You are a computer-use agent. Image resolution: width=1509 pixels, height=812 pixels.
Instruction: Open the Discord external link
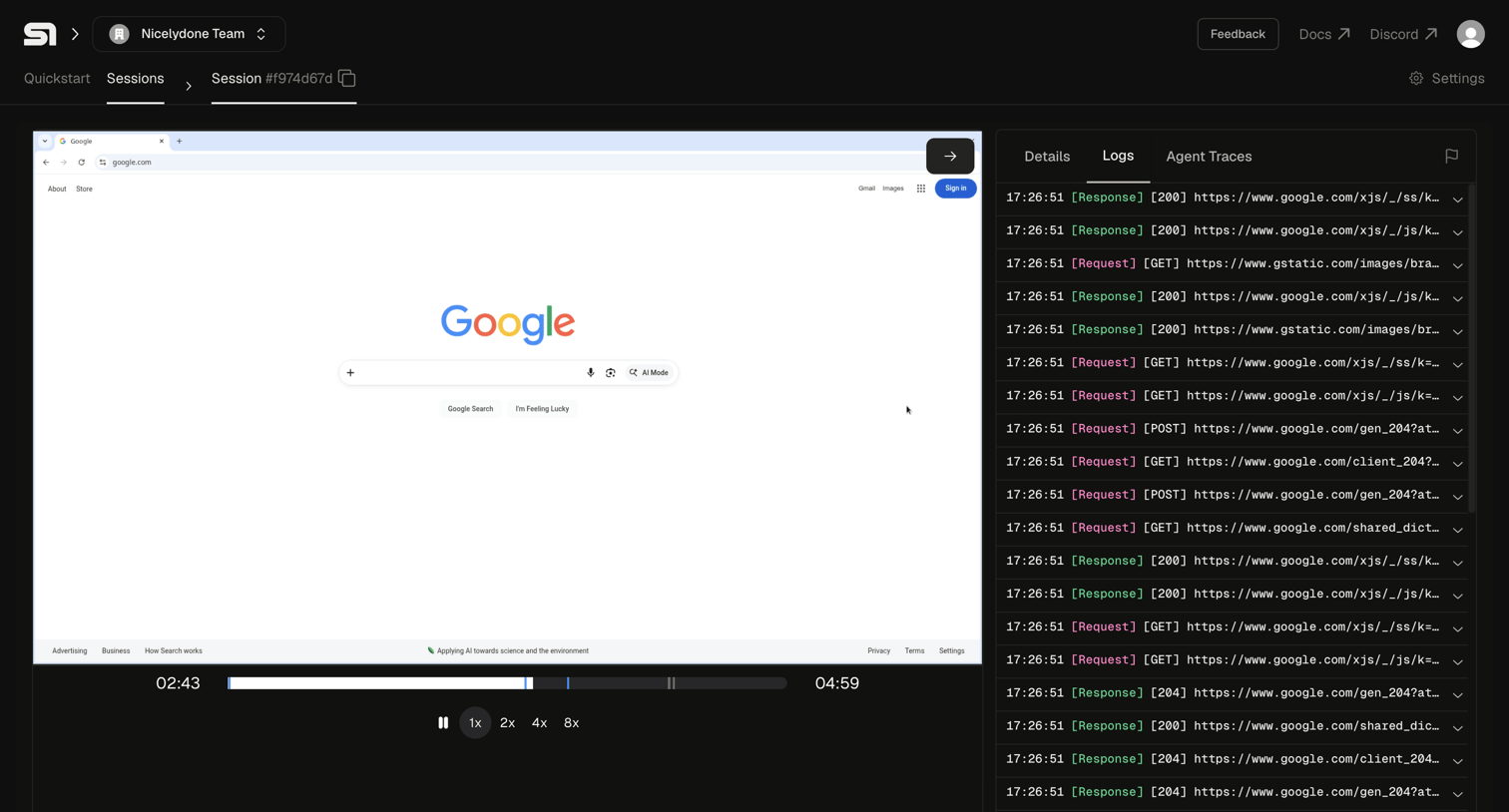click(x=1403, y=34)
